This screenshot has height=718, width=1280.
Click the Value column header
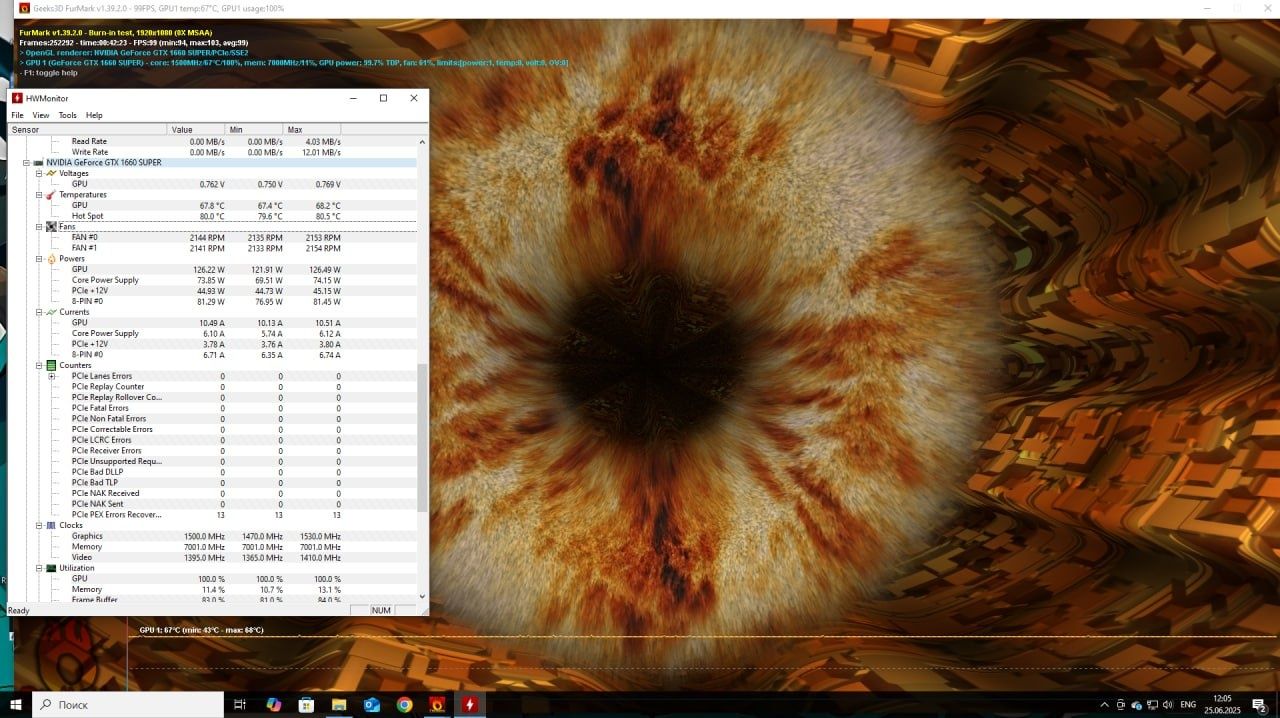197,130
